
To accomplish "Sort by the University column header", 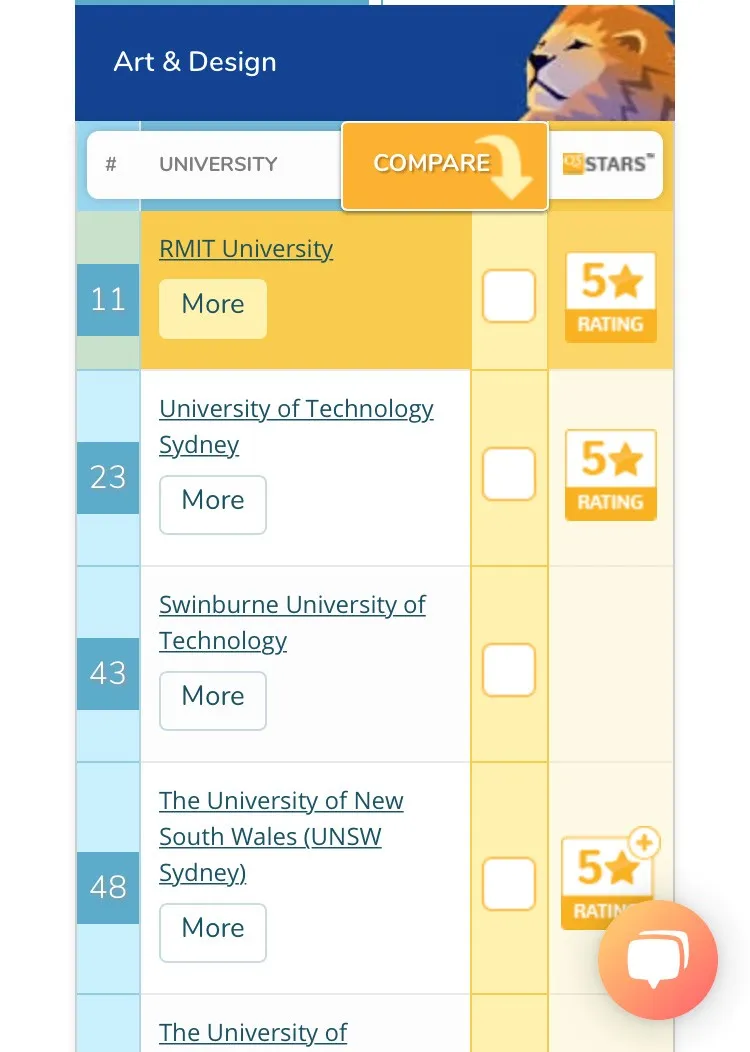I will pos(218,164).
